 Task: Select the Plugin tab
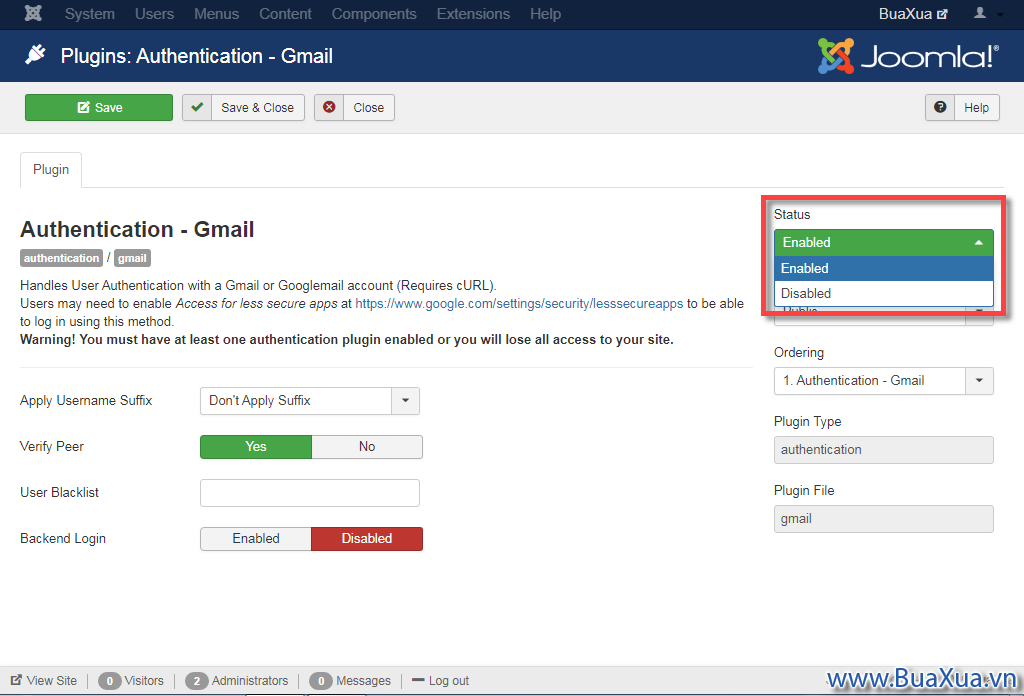[x=51, y=170]
